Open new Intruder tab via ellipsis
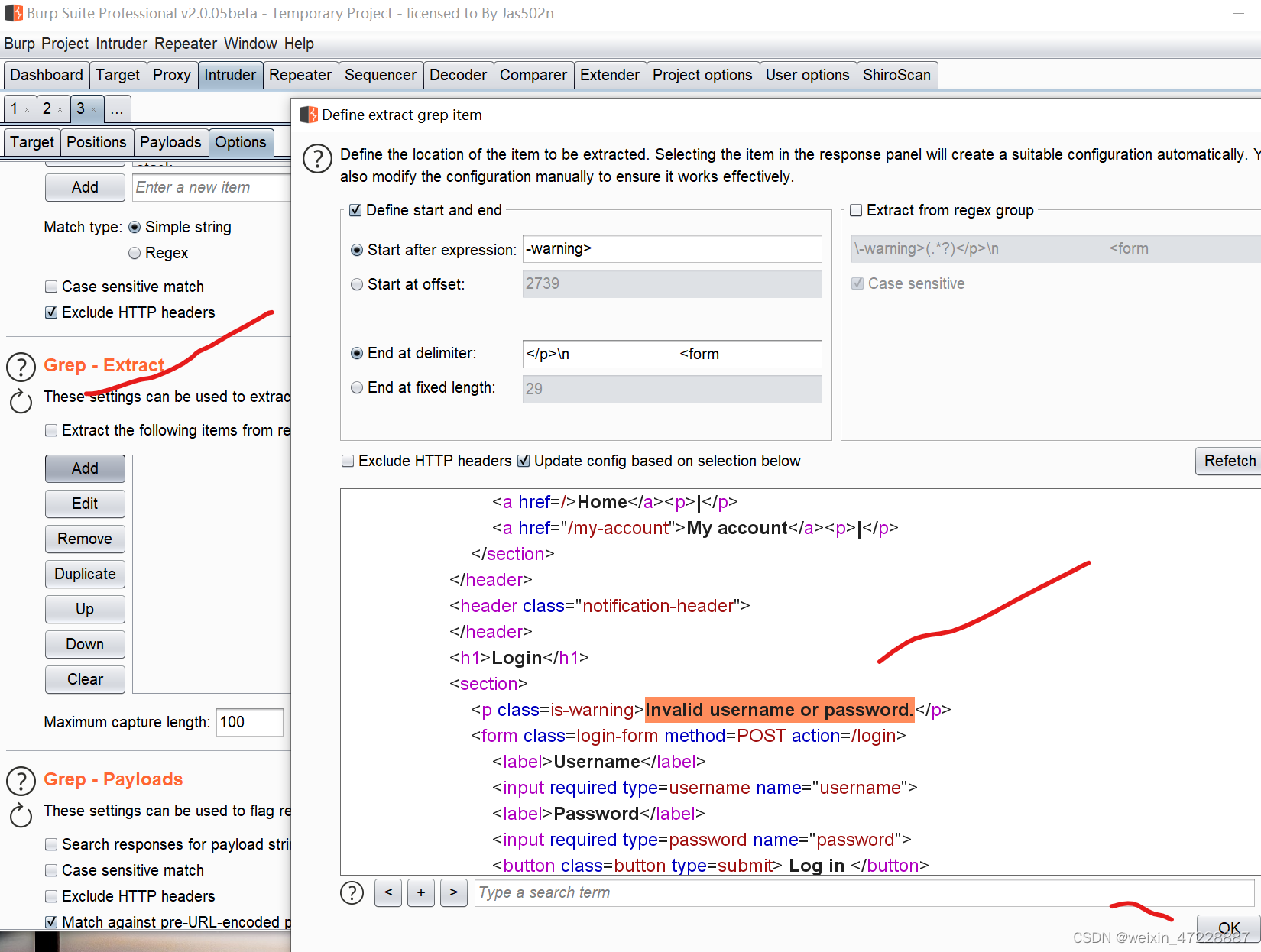This screenshot has height=952, width=1261. pyautogui.click(x=117, y=109)
